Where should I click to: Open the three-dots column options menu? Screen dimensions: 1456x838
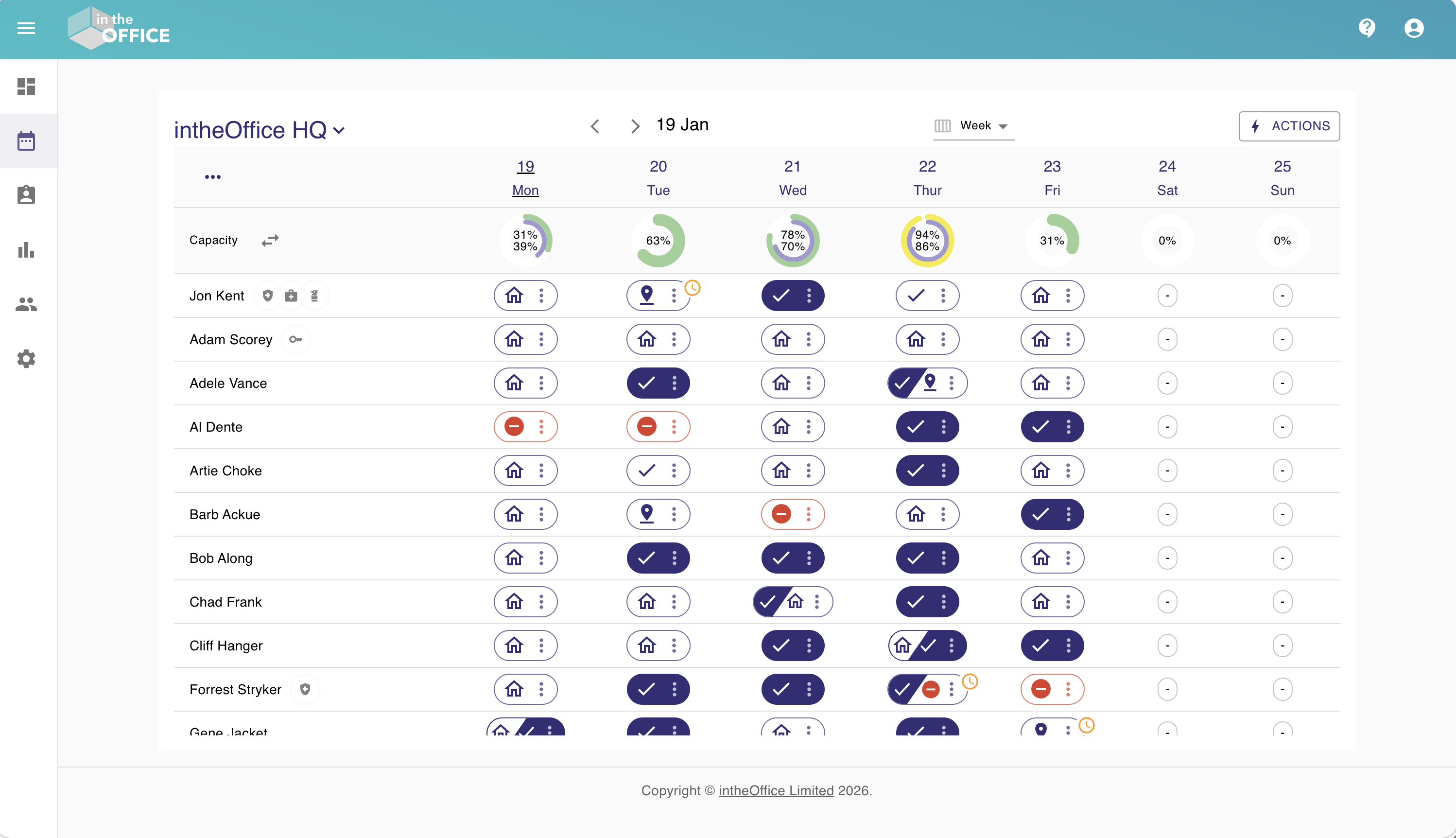(212, 177)
